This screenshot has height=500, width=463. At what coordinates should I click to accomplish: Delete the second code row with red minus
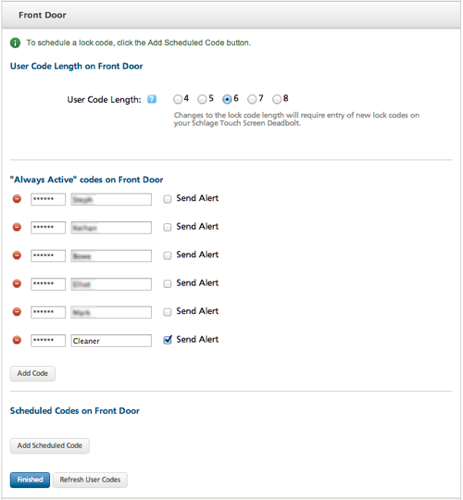[17, 227]
